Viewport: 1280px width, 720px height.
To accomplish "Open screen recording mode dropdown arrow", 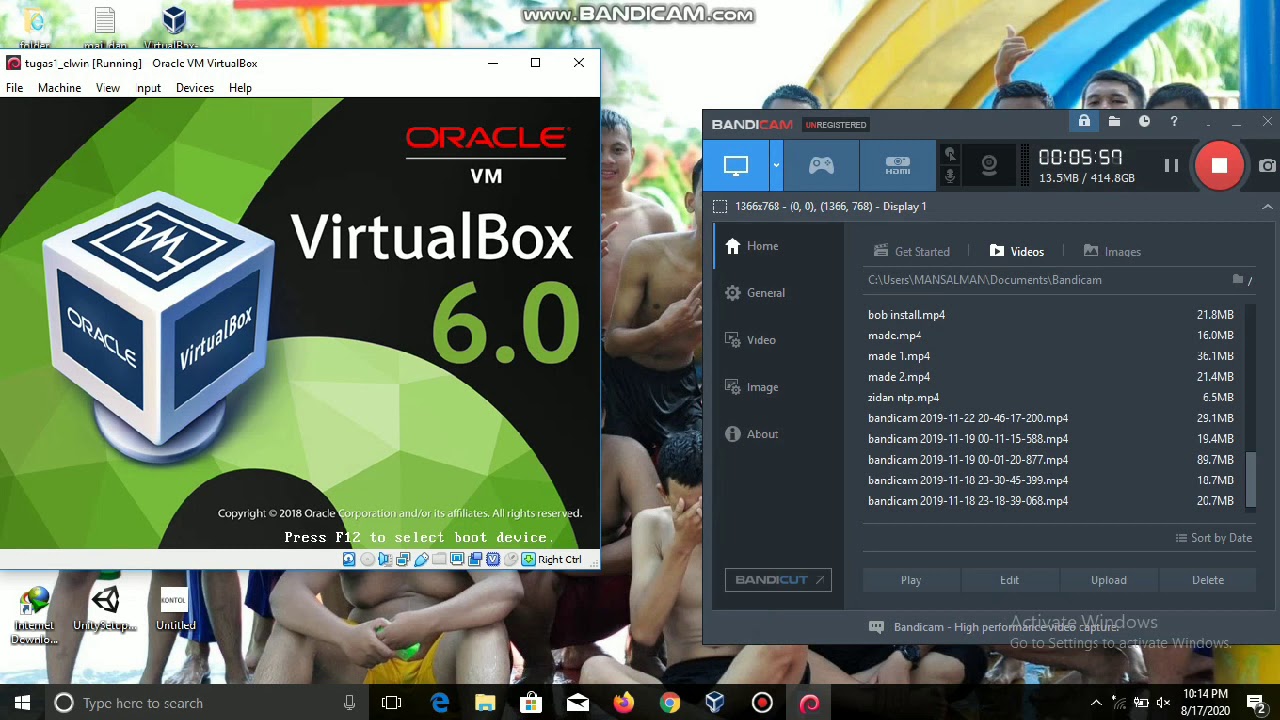I will tap(776, 166).
